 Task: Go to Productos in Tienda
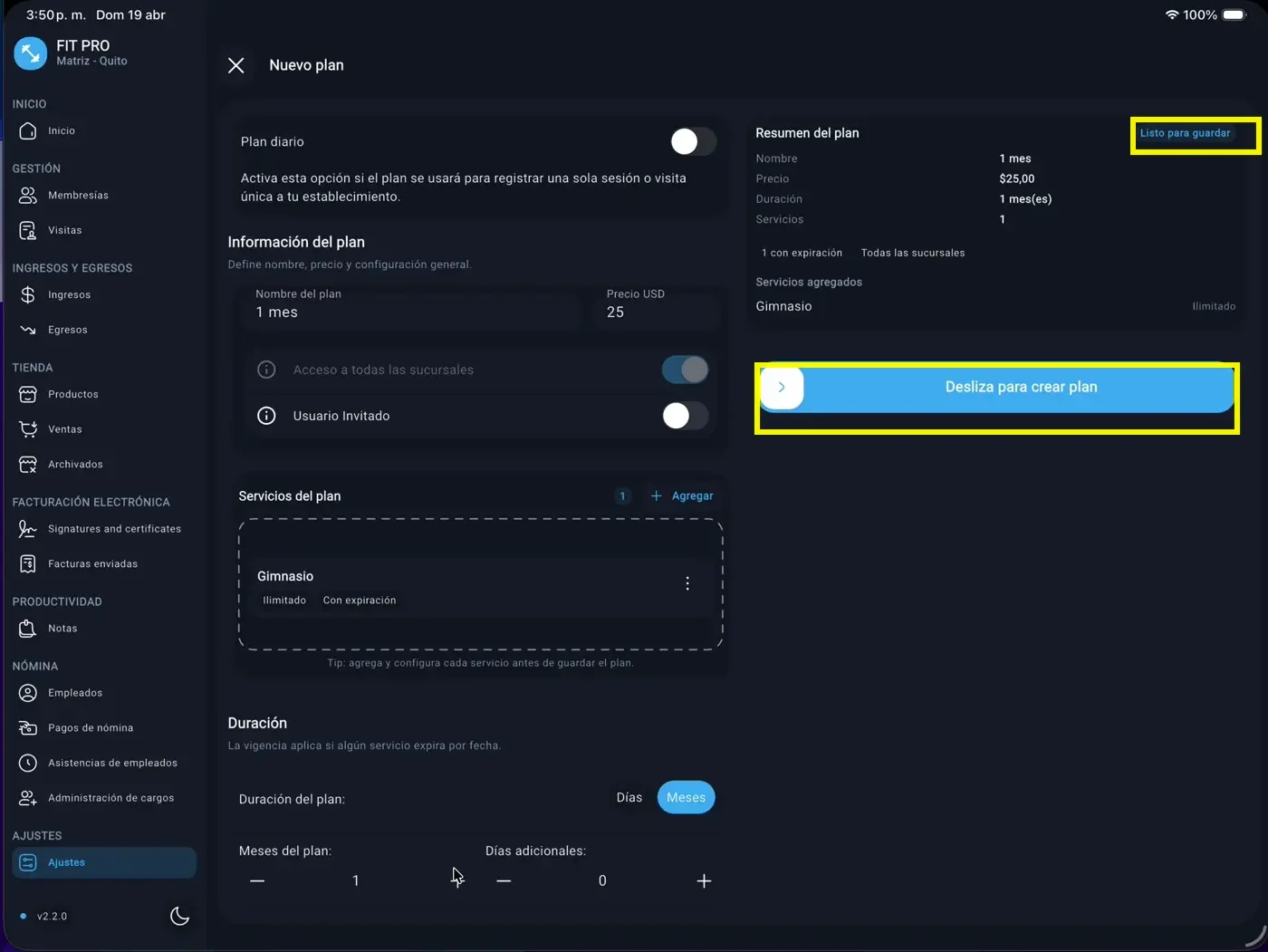72,394
